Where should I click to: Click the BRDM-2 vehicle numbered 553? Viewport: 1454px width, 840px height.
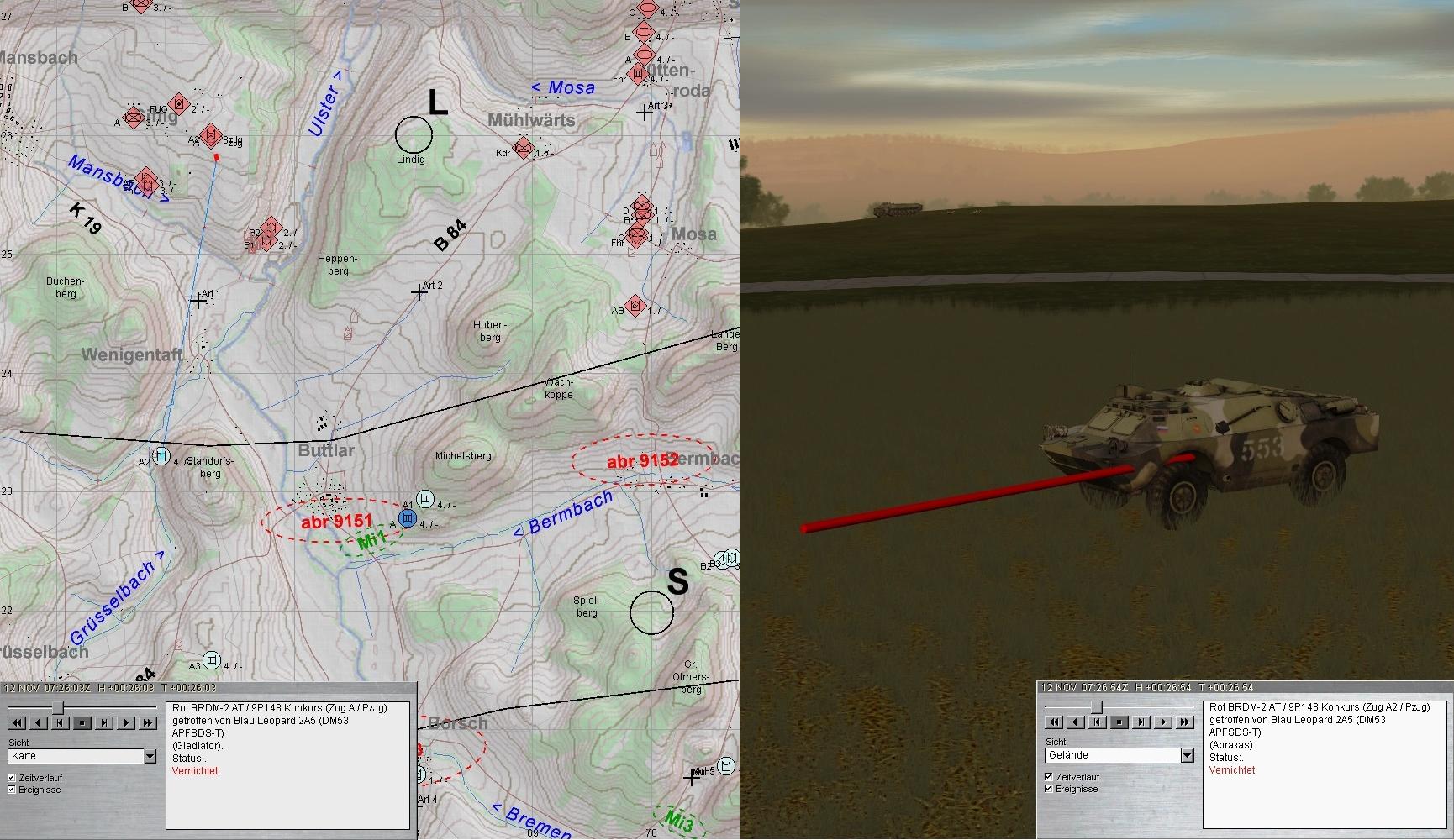1210,445
